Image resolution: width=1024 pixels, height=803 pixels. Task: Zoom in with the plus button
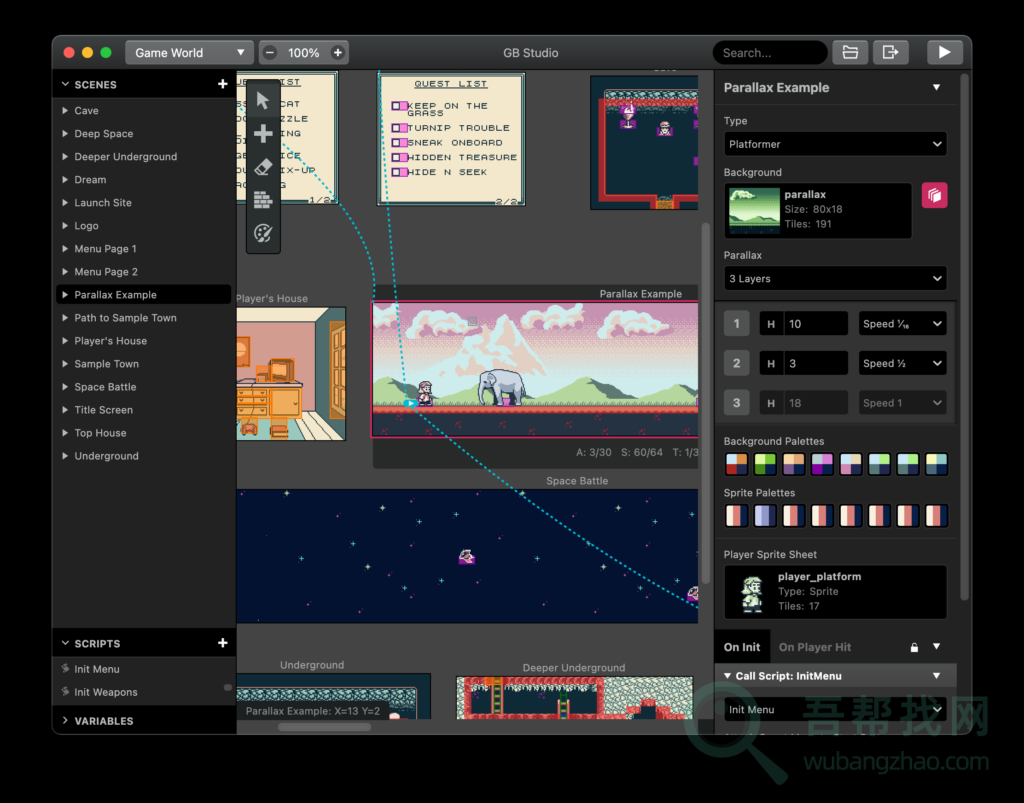tap(338, 53)
